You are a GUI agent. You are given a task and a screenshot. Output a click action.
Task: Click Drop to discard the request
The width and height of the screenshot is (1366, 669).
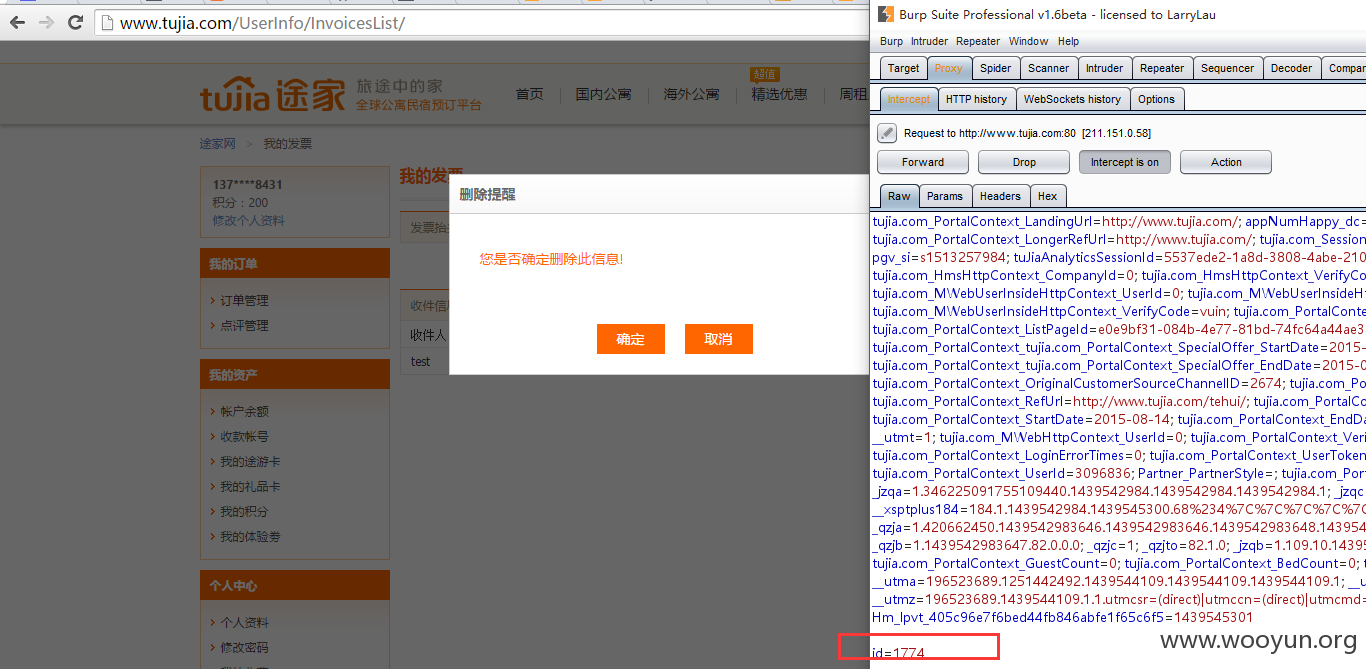tap(1024, 162)
